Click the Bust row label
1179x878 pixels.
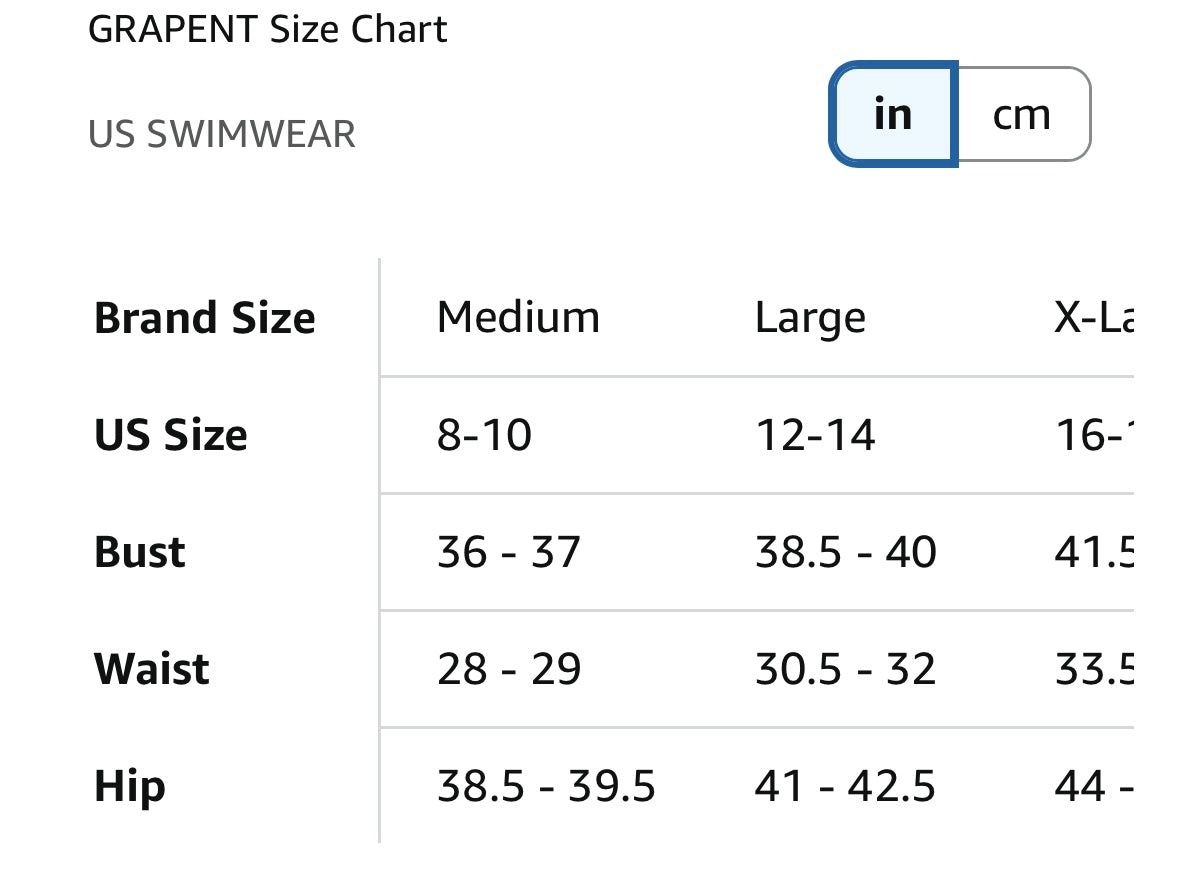tap(137, 551)
